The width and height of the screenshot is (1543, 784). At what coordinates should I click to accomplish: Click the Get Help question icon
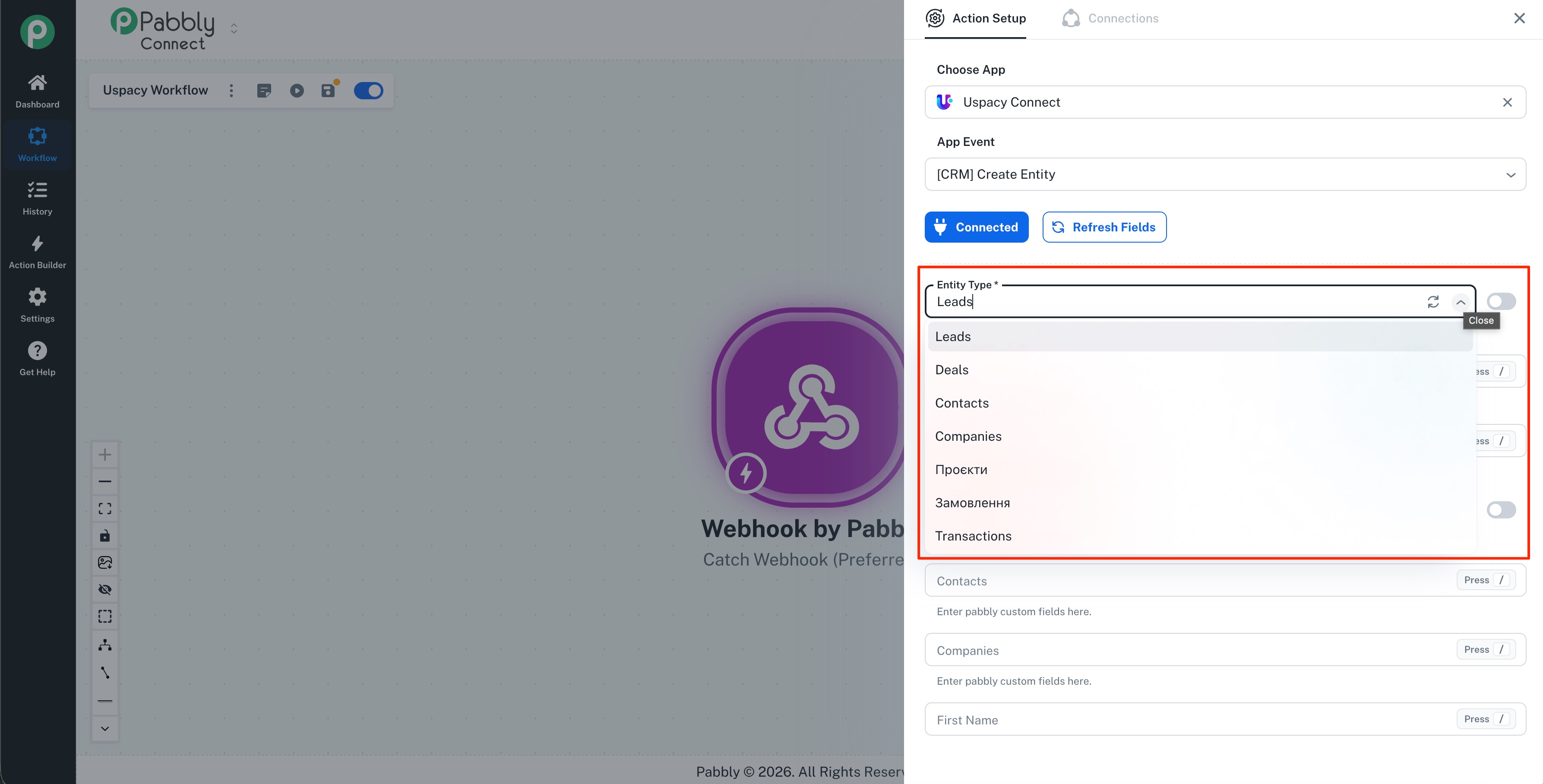point(37,351)
